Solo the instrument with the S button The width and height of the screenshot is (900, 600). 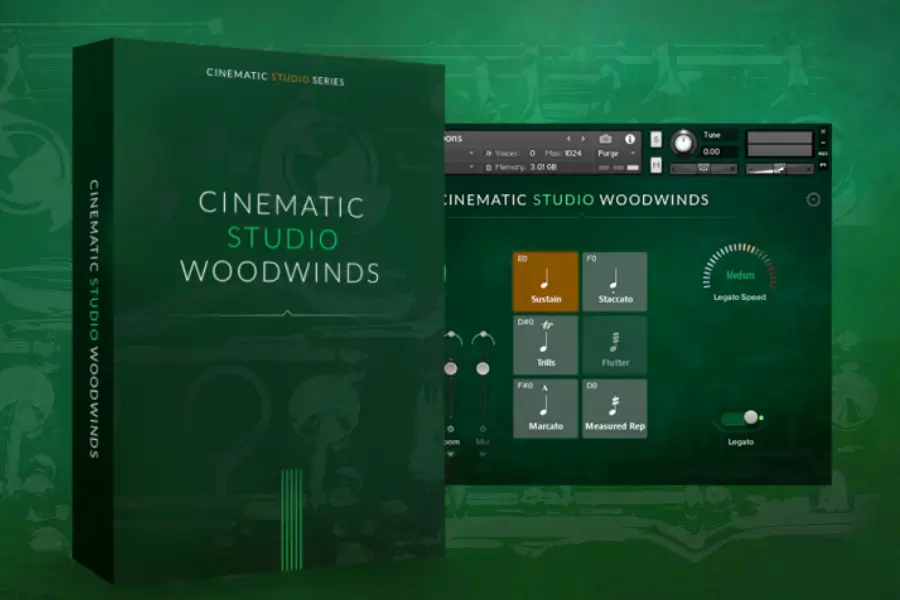point(656,140)
